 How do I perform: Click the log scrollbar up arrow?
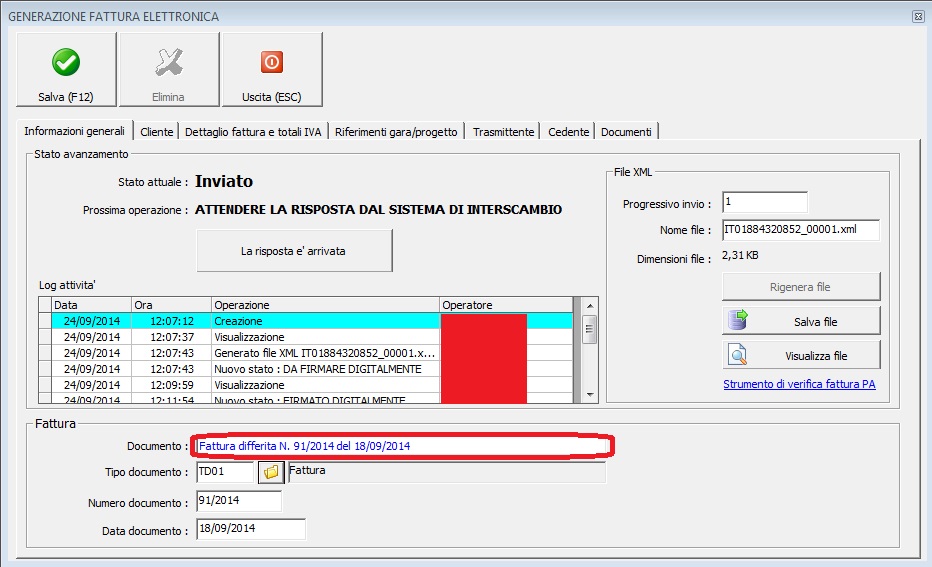(590, 305)
